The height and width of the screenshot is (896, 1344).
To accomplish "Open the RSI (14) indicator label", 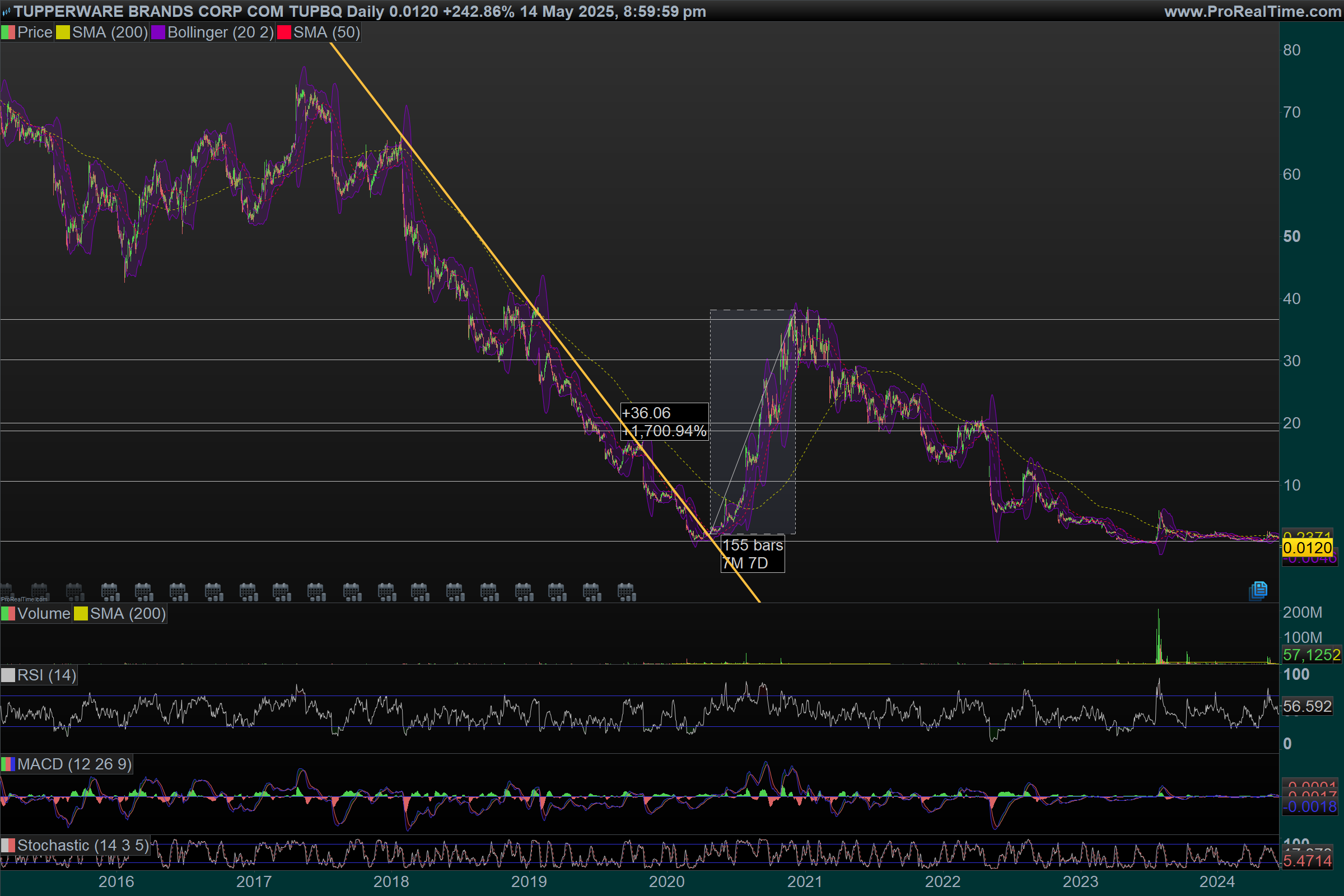I will pos(46,675).
